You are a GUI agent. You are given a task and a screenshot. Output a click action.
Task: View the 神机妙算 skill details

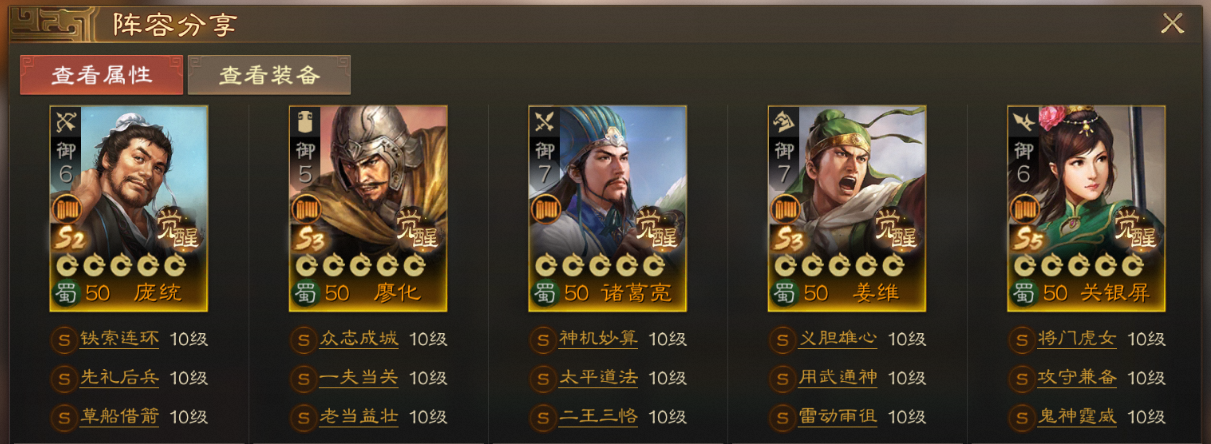pos(598,339)
